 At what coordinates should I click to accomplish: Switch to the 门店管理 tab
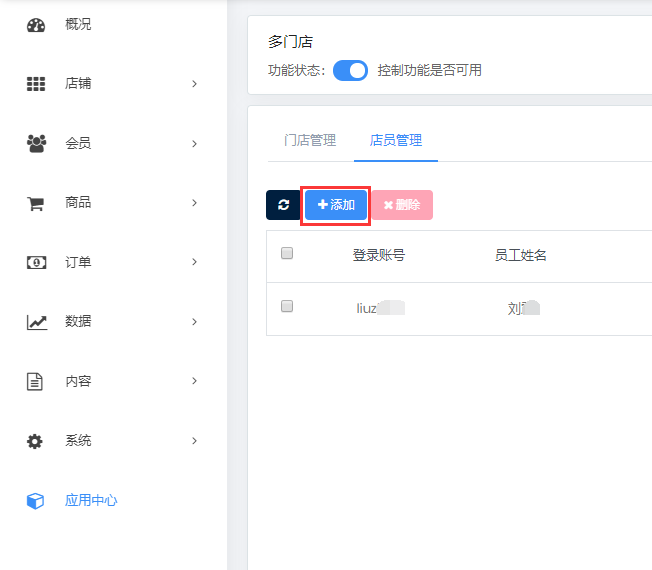tap(310, 141)
